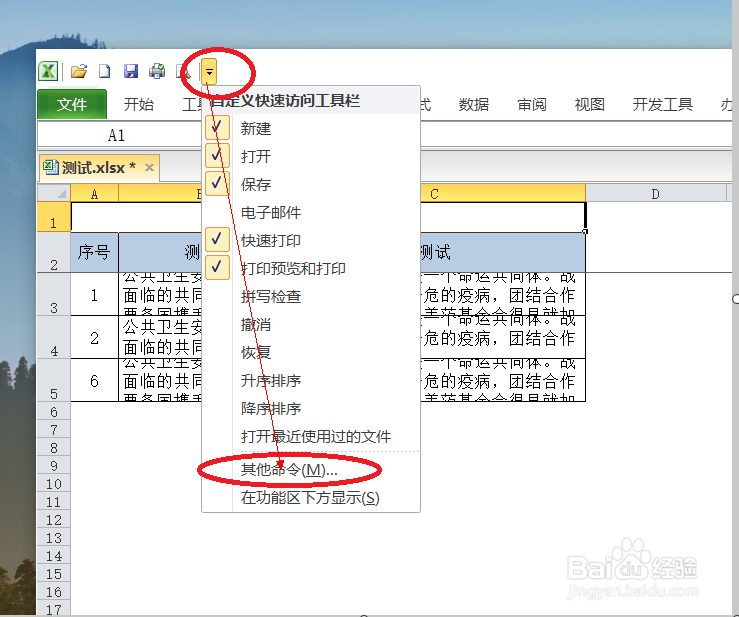This screenshot has height=617, width=739.
Task: Switch to the 开发工具 ribbon tab
Action: [662, 104]
